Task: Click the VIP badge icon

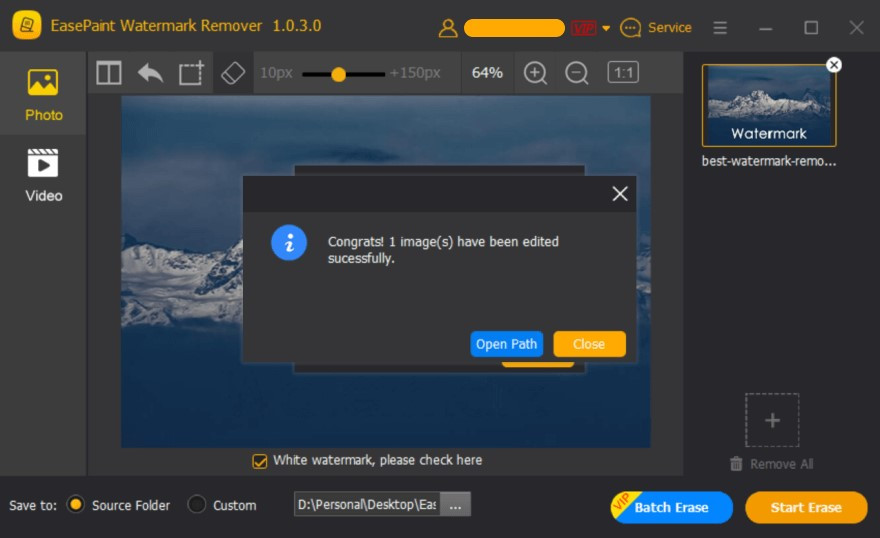Action: click(x=584, y=27)
